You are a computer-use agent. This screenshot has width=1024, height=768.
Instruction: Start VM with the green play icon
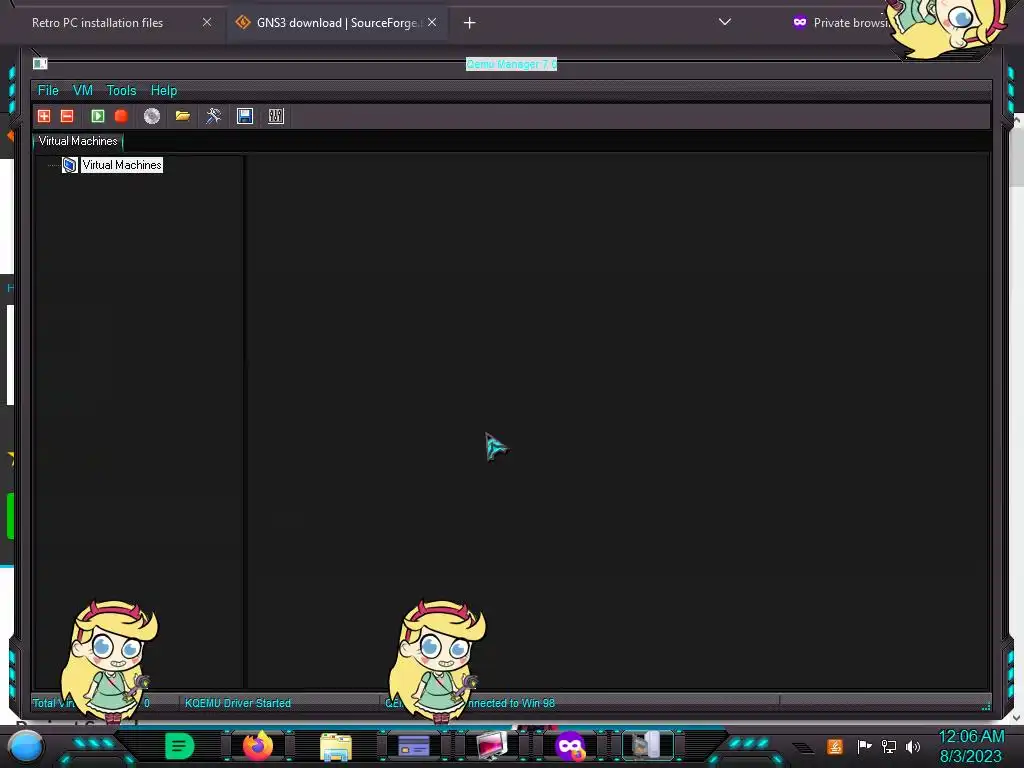(98, 116)
